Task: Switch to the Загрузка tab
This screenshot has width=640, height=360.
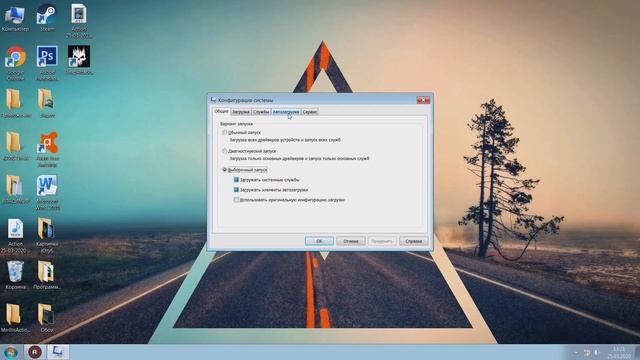Action: point(240,112)
